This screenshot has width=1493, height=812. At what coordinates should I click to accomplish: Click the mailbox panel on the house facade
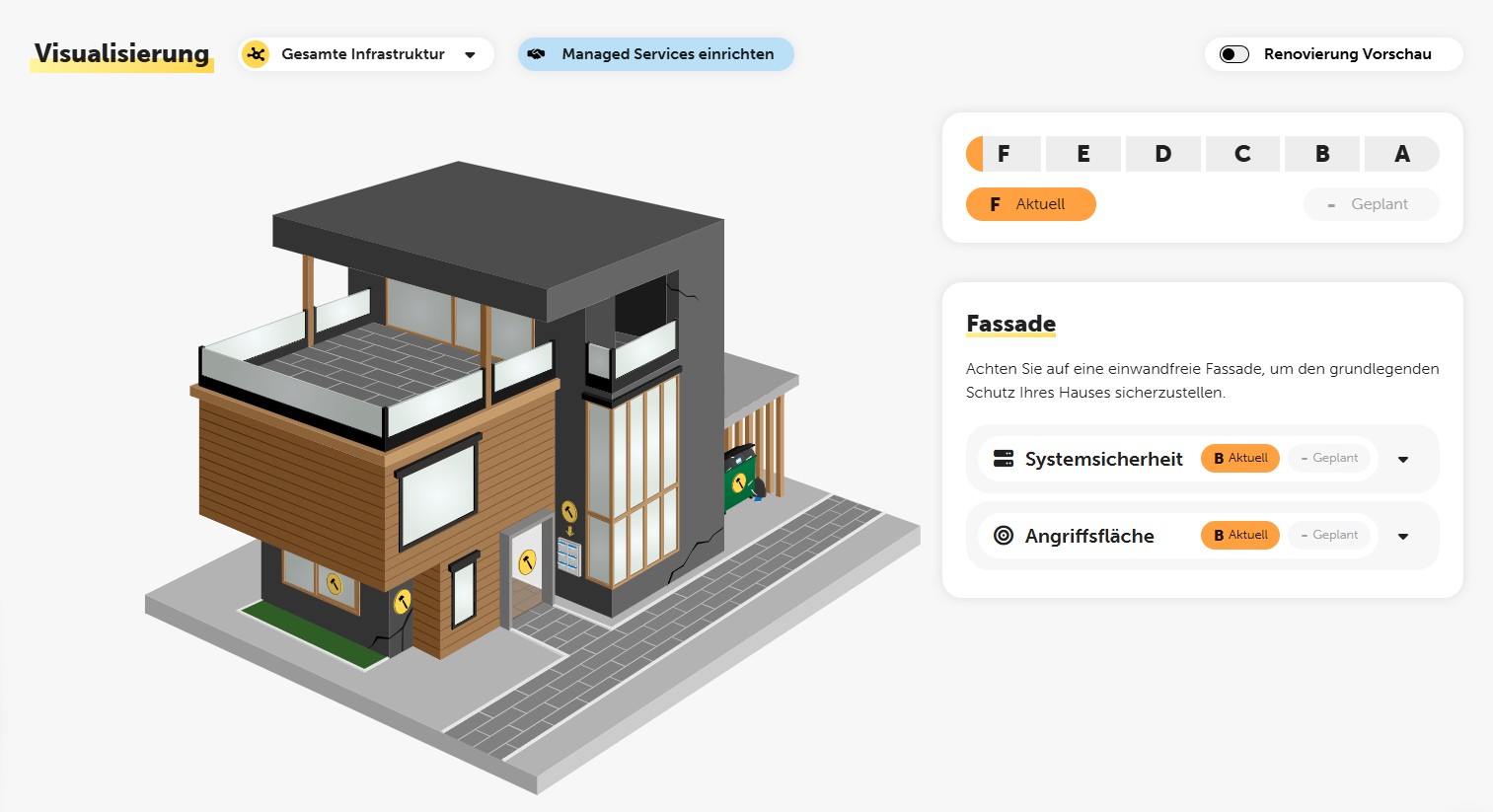(569, 557)
